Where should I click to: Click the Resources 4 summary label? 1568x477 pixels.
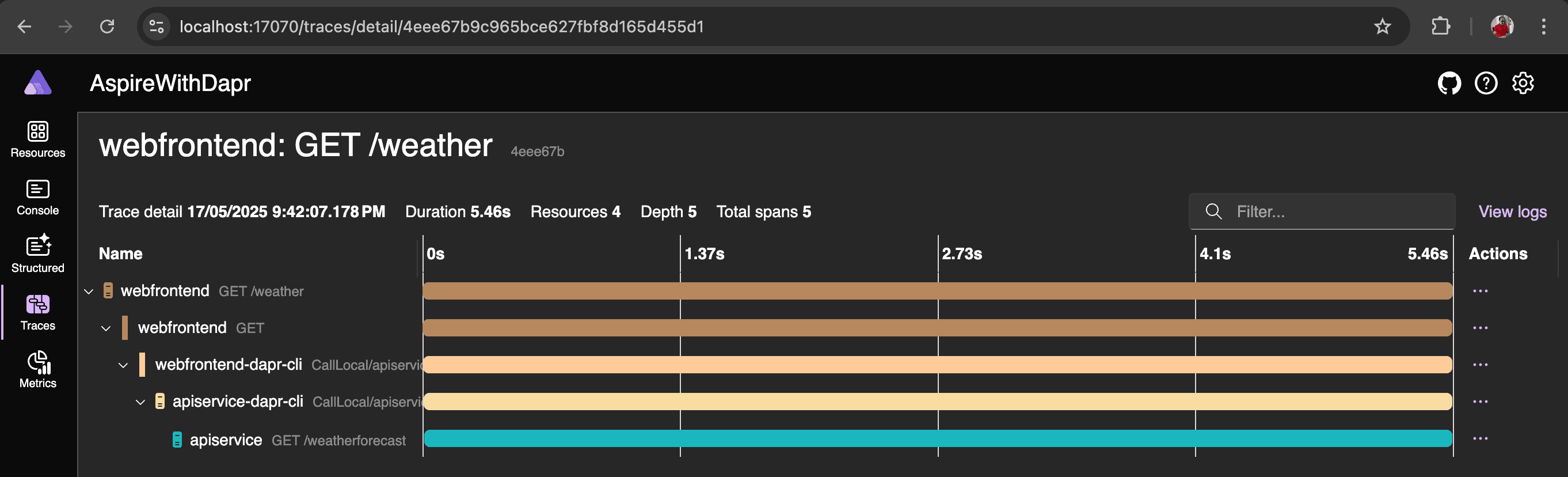(575, 211)
